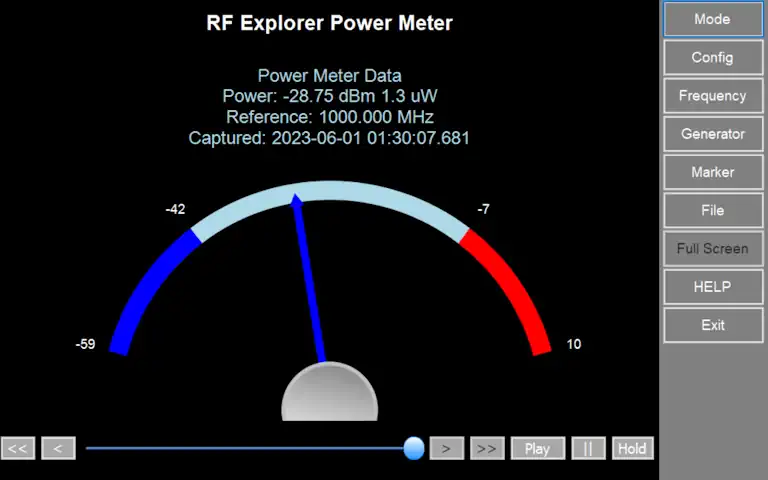Click the playback slider handle
The width and height of the screenshot is (768, 480).
(414, 448)
